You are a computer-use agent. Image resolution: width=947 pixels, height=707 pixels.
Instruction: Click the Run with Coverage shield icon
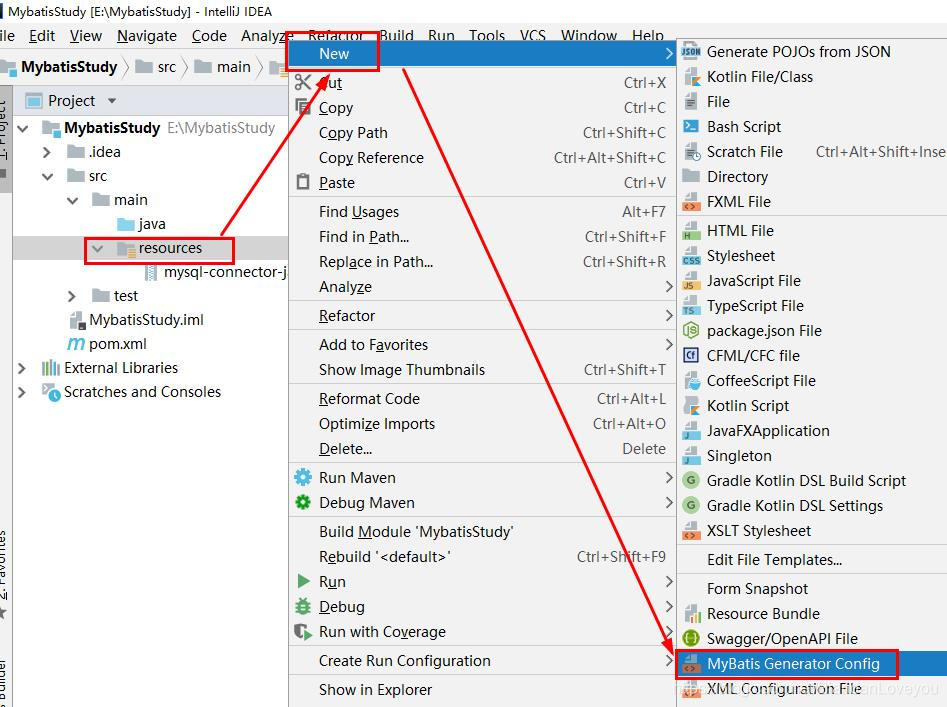pyautogui.click(x=303, y=632)
